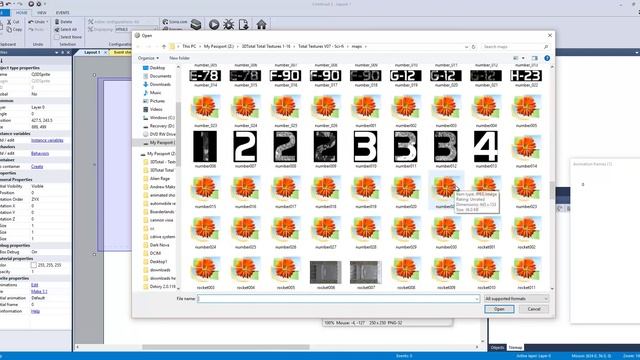640x360 pixels.
Task: Open the All supported formats filter dropdown
Action: point(516,299)
